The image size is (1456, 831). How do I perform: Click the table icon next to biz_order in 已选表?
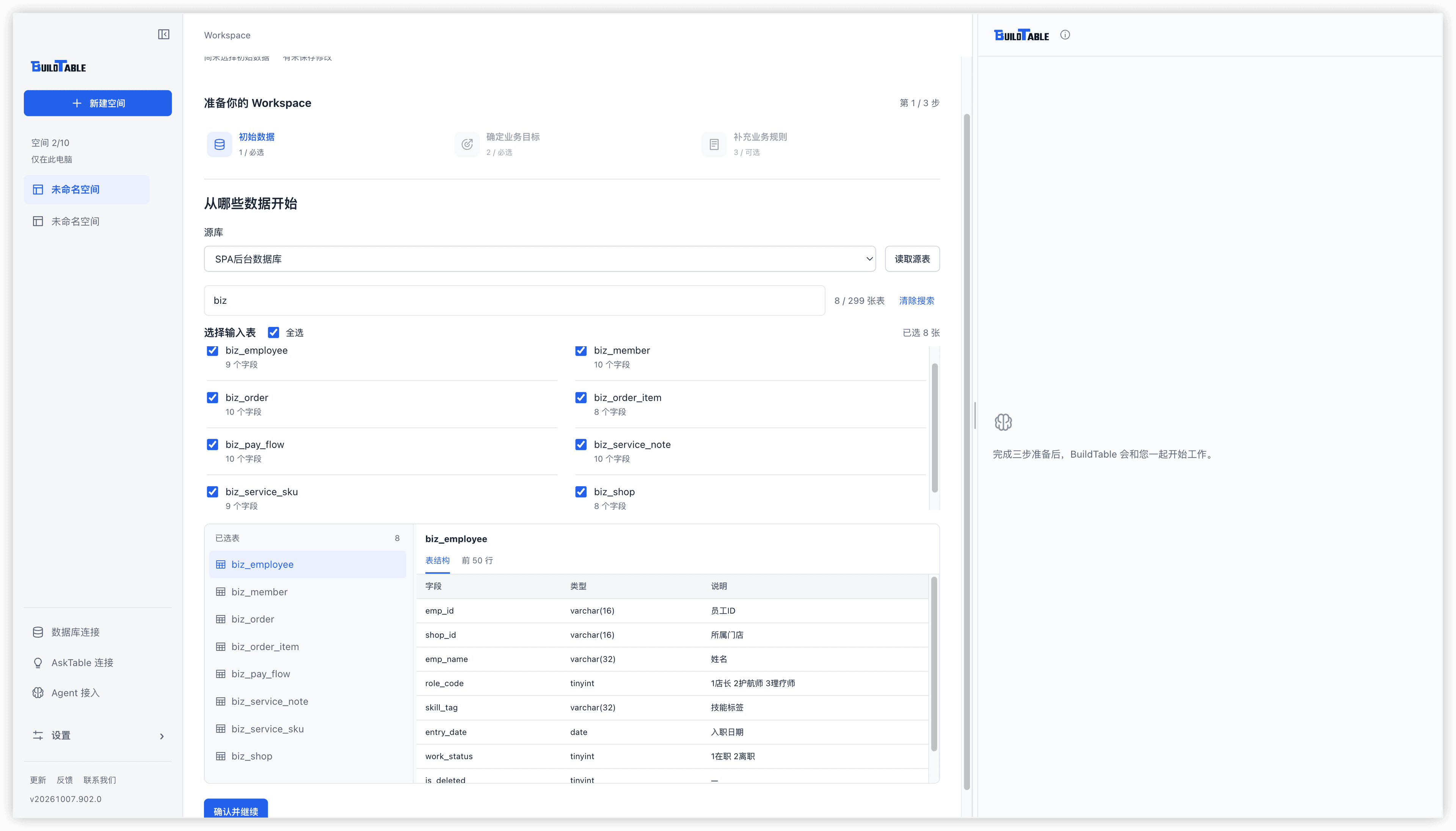pyautogui.click(x=220, y=619)
